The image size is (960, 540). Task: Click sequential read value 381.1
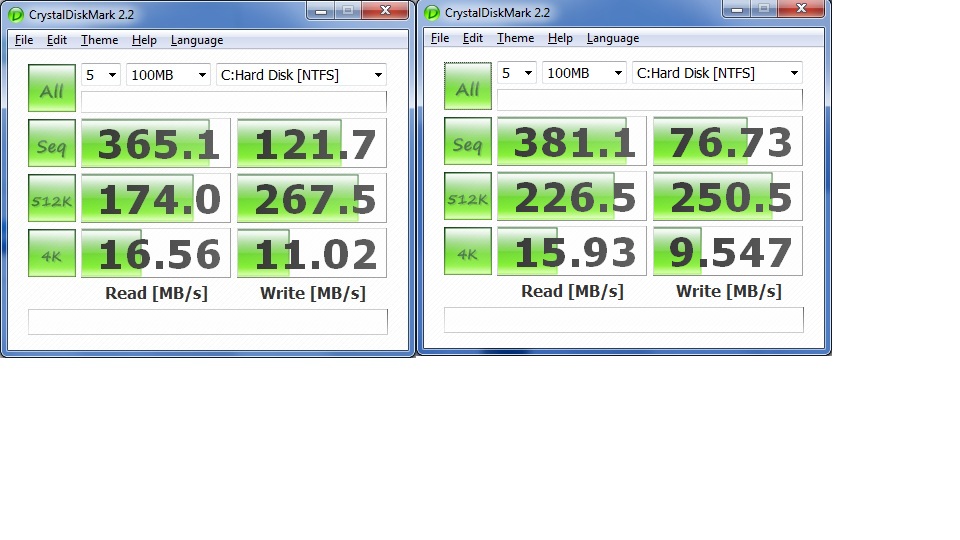click(572, 141)
